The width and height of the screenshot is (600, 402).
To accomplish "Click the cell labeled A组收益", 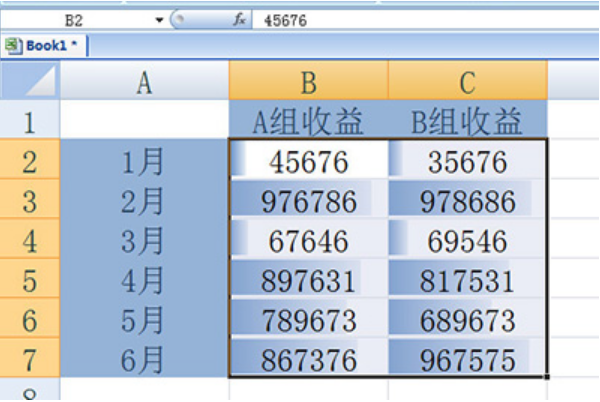I will (308, 120).
